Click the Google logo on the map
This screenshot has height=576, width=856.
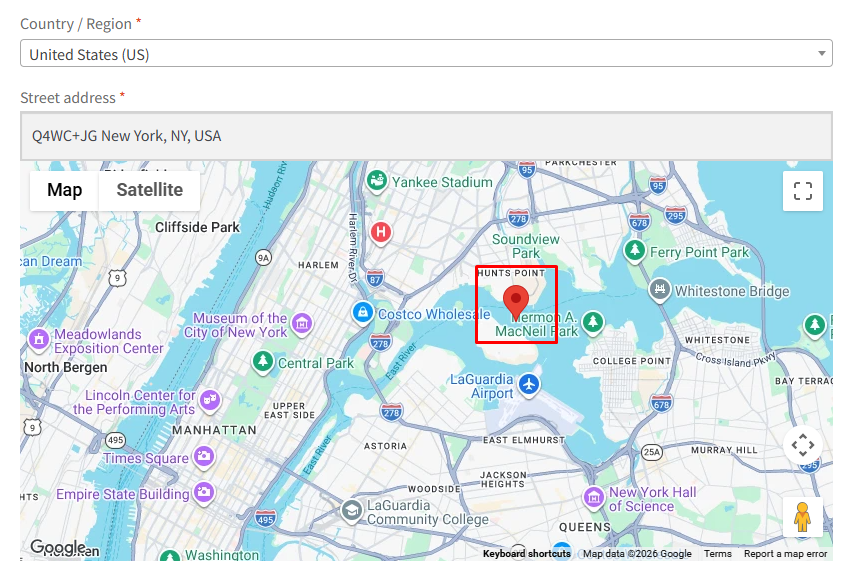(x=58, y=547)
